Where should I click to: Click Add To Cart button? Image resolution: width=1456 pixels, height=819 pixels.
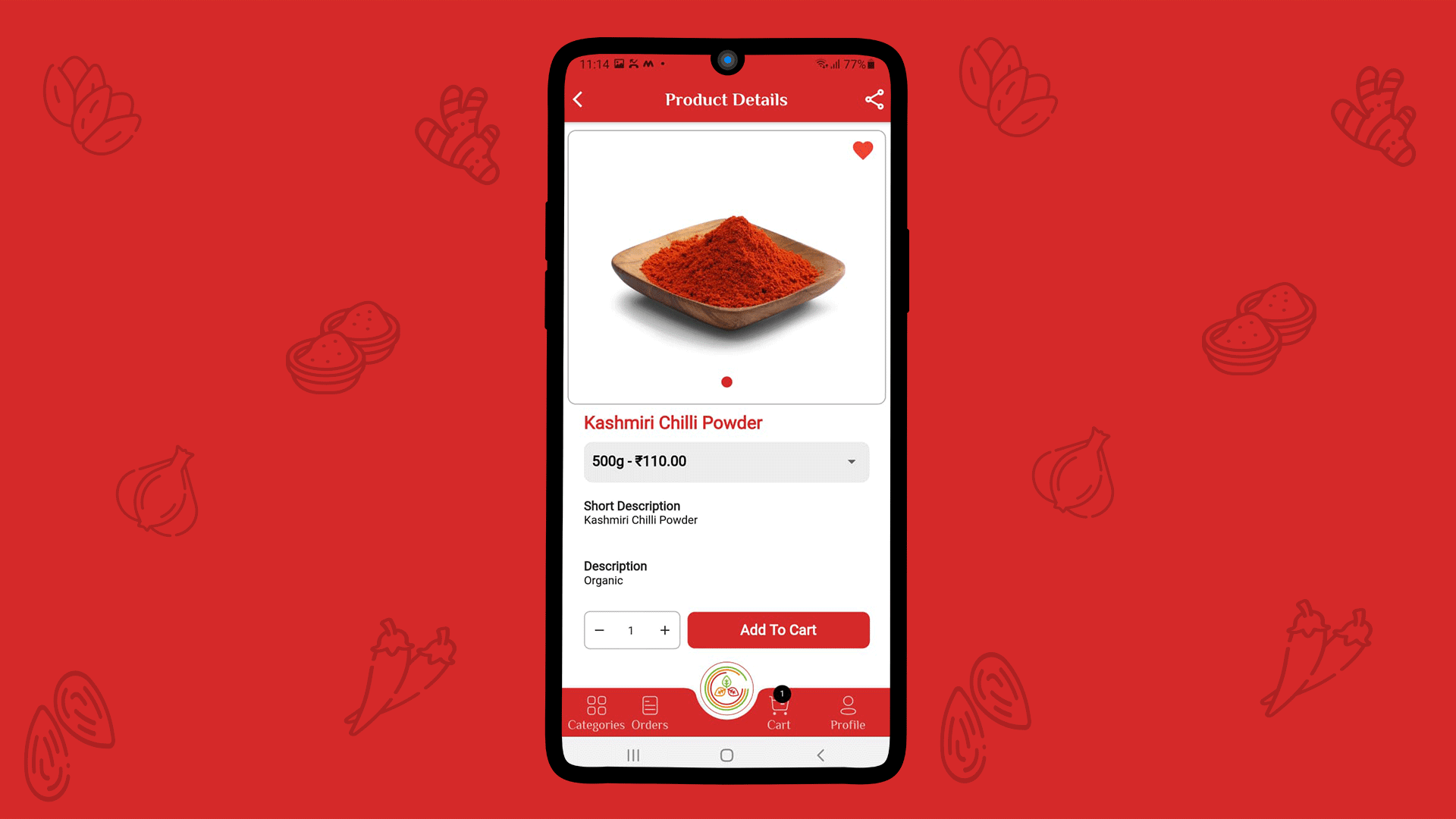click(x=778, y=630)
